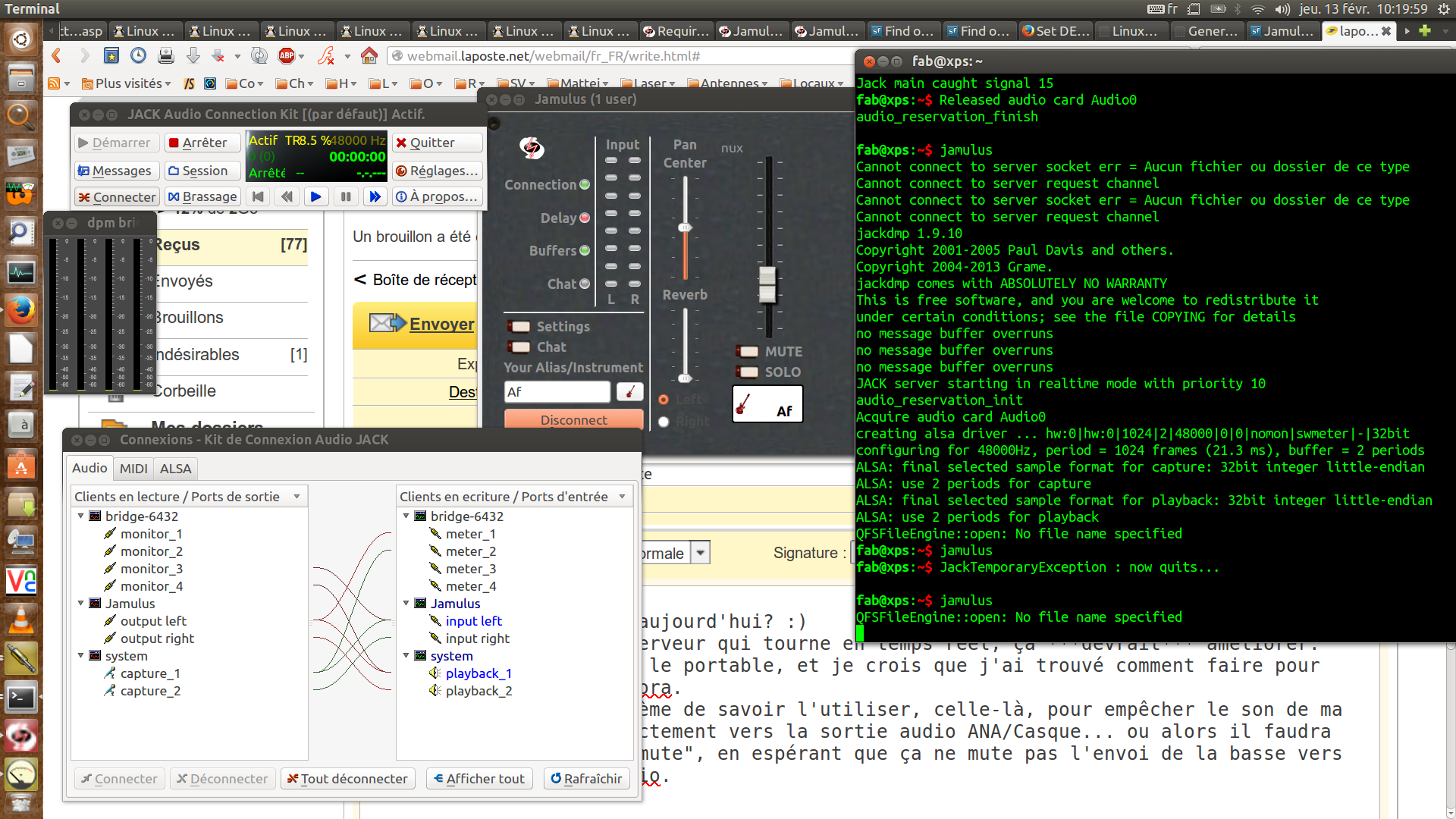Open Firefox from the Ubuntu launcher
Screen dimensions: 1456x819
pyautogui.click(x=20, y=309)
